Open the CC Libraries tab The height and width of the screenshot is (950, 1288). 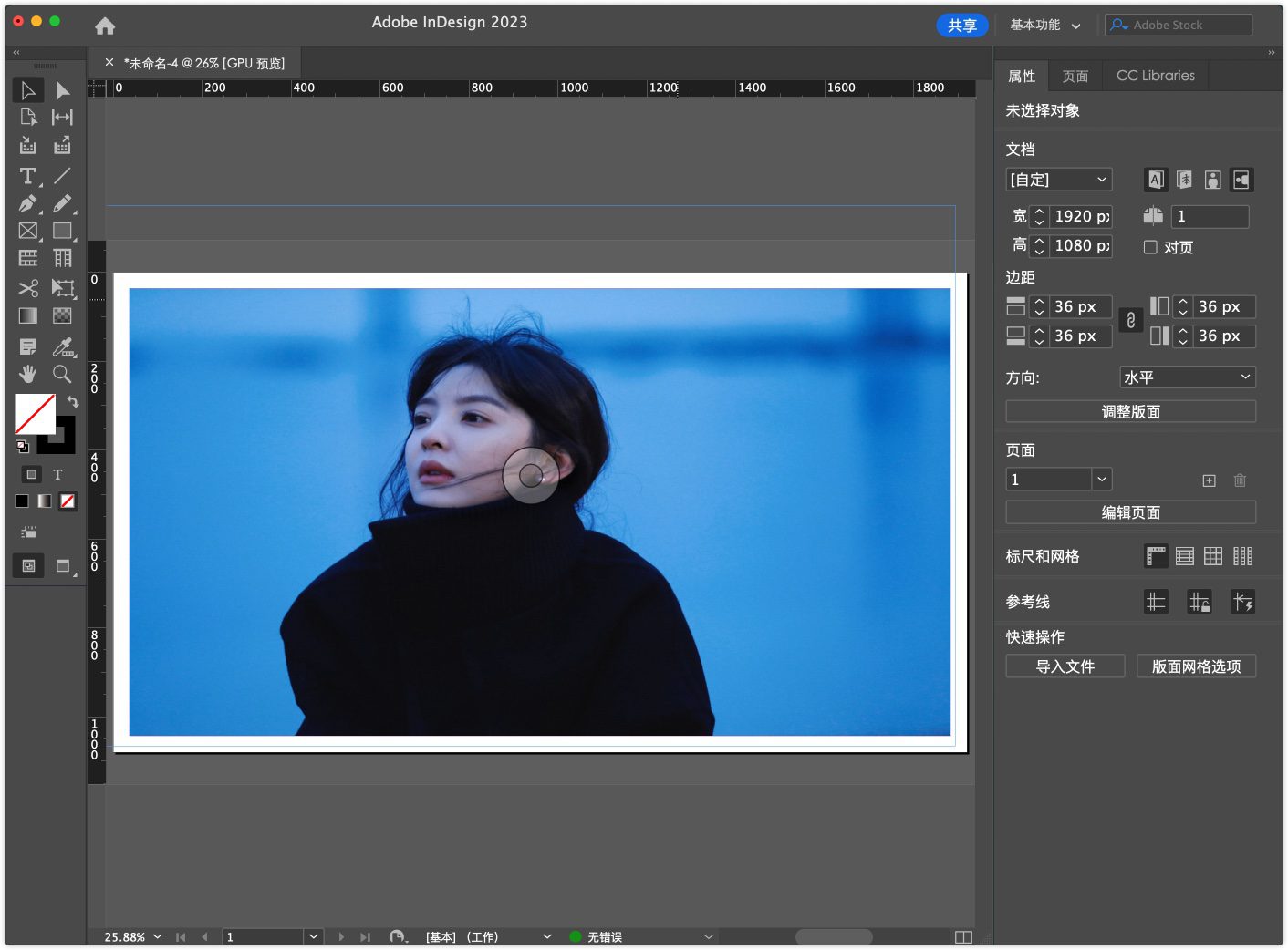1155,76
